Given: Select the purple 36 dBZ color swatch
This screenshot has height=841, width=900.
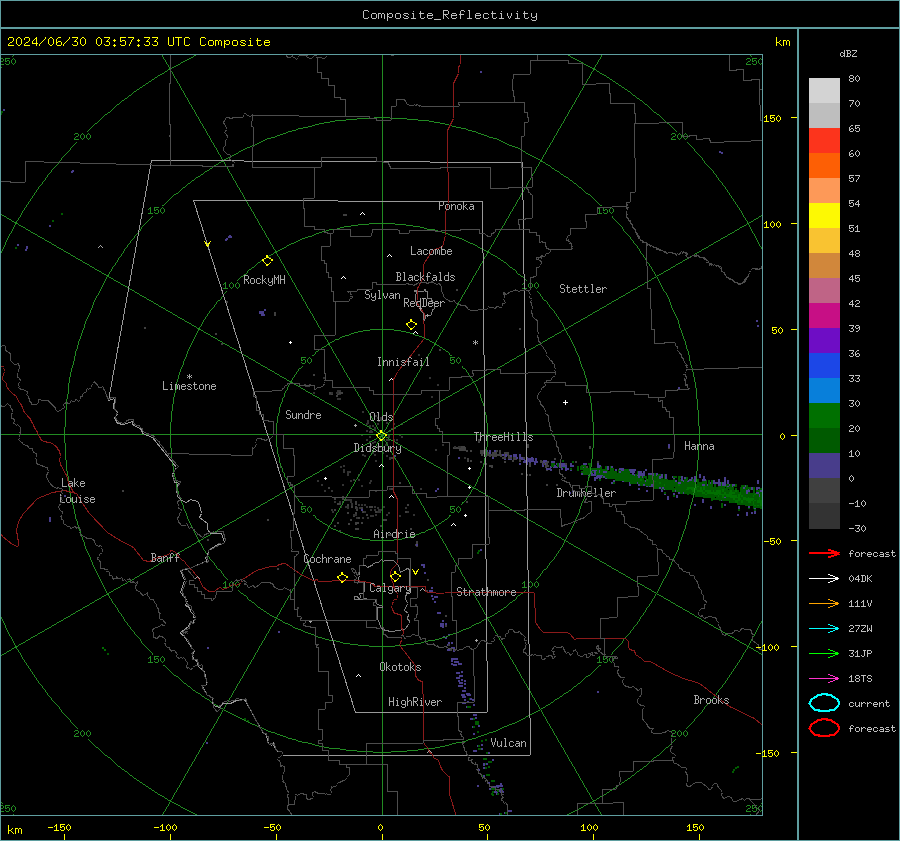Looking at the screenshot, I should click(x=824, y=340).
